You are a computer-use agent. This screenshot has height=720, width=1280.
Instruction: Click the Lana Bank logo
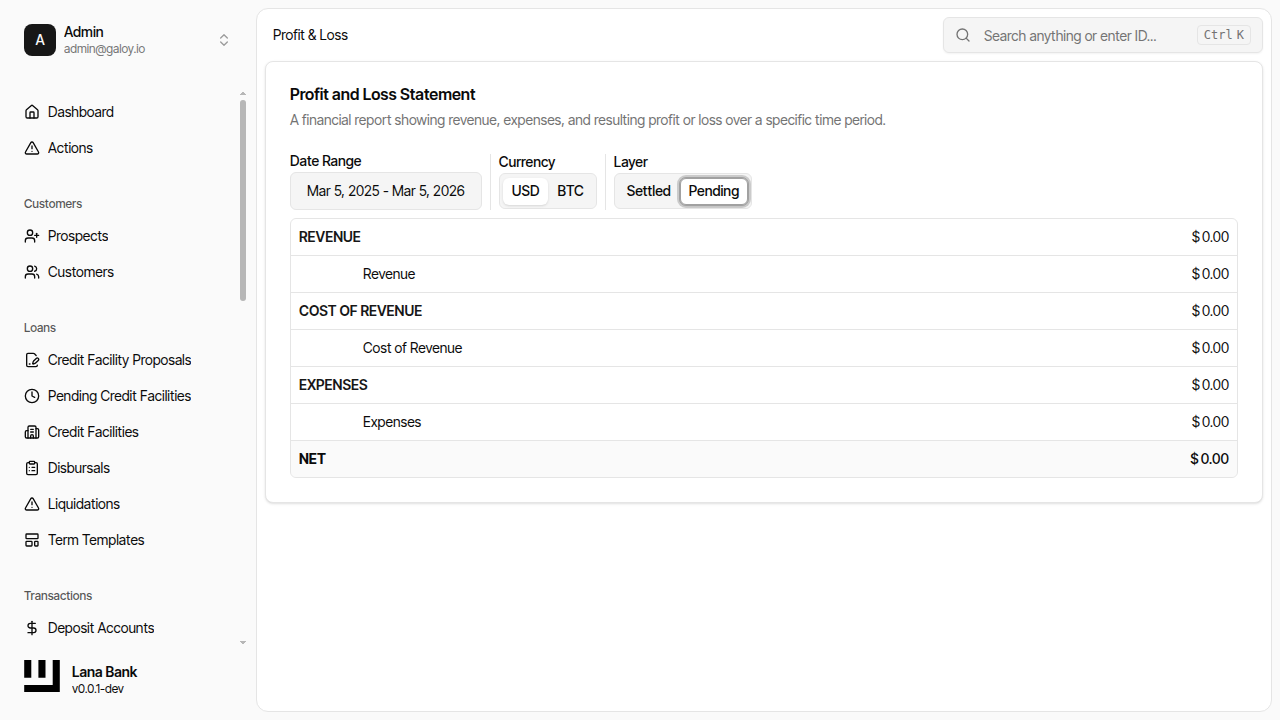coord(42,677)
